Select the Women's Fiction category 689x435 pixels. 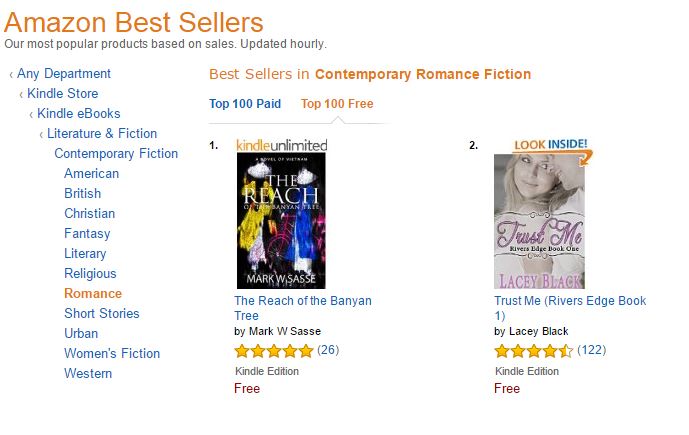coord(112,354)
